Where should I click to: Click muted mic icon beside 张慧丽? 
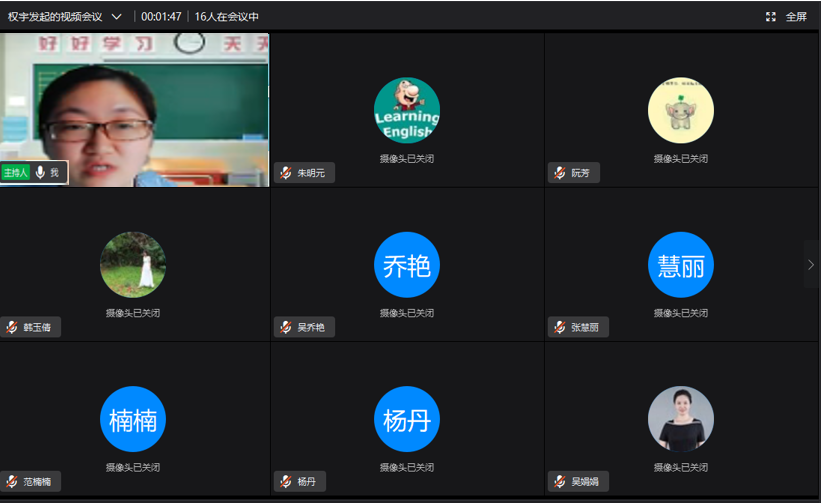(561, 327)
